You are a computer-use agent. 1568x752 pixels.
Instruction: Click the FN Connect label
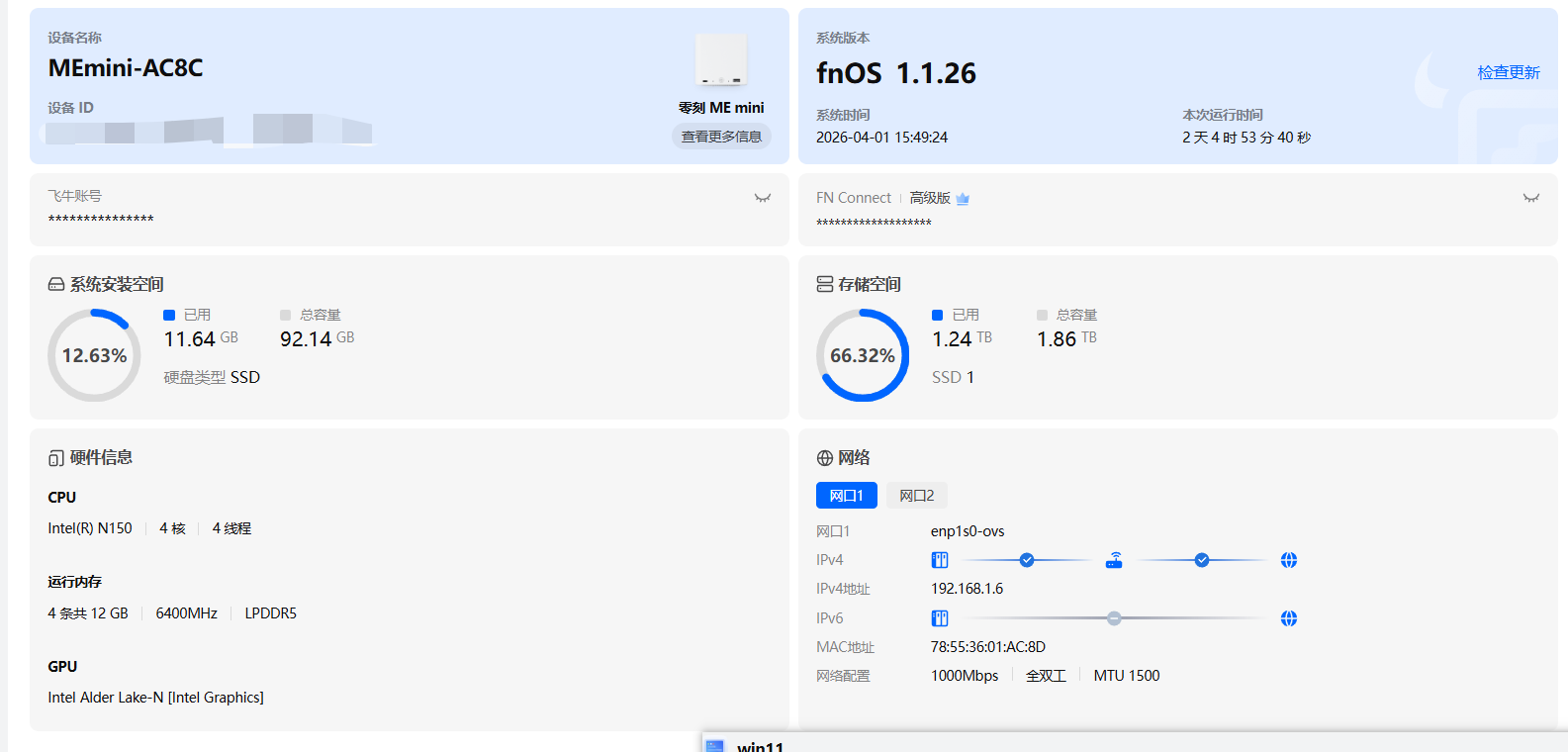(x=854, y=198)
